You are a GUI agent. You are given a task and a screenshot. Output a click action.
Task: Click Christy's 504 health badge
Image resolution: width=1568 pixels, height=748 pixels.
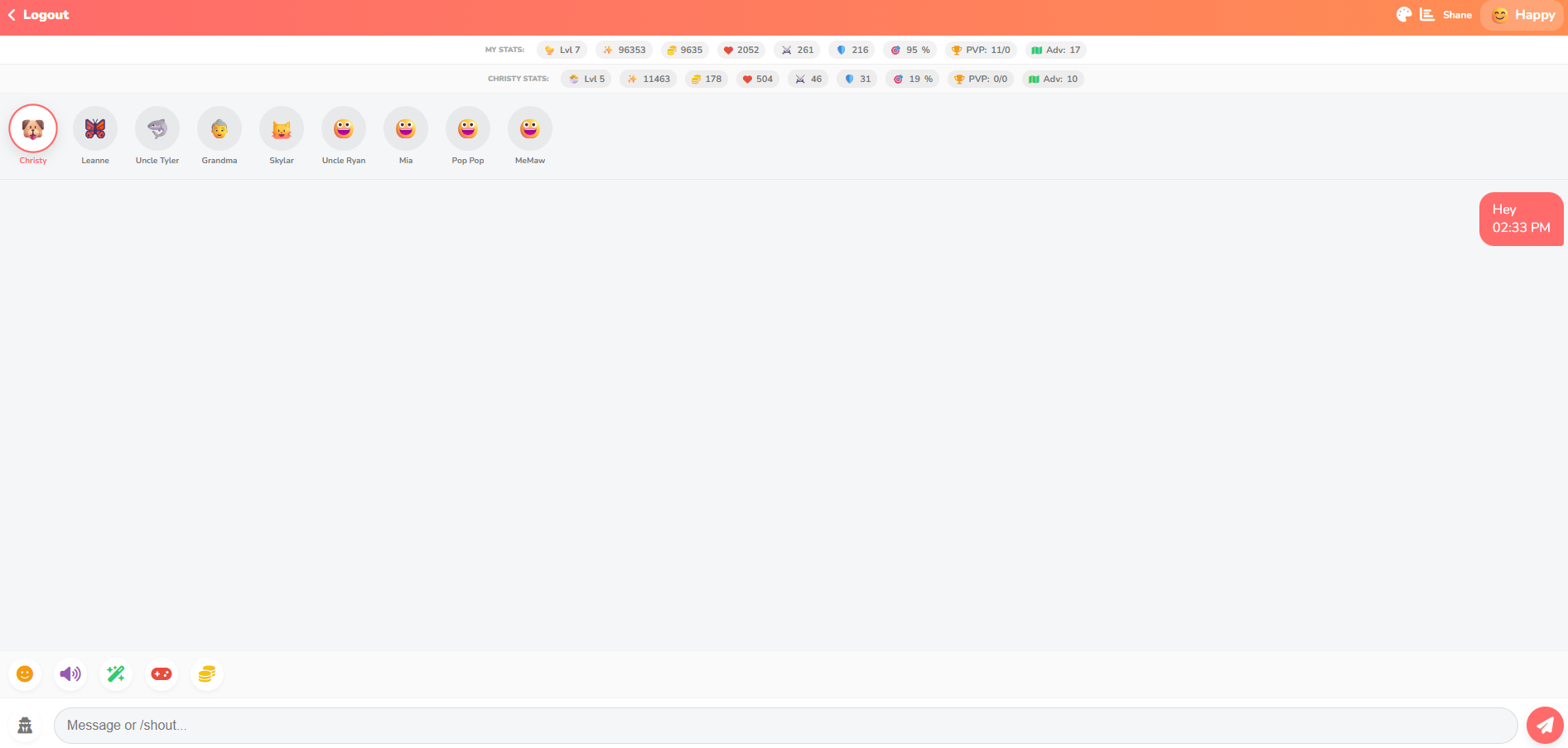pos(758,79)
